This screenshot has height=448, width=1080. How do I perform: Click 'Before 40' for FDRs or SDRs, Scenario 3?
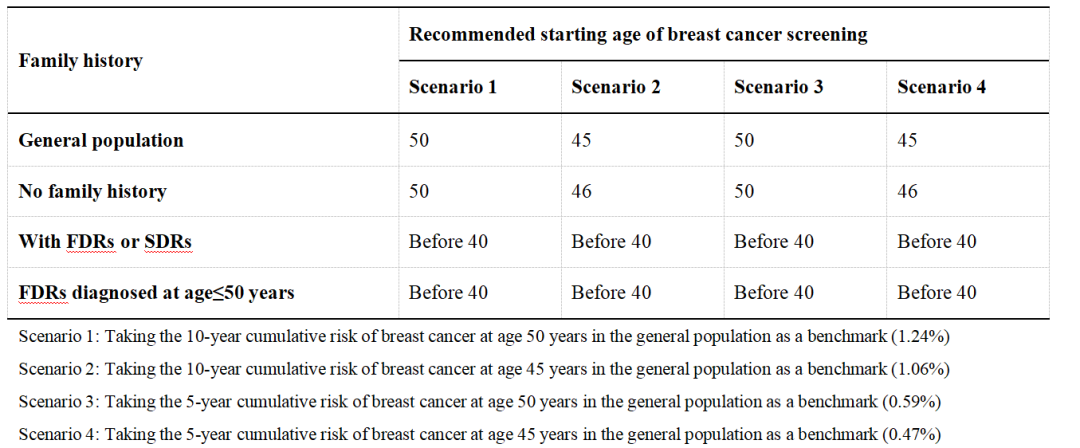point(774,242)
